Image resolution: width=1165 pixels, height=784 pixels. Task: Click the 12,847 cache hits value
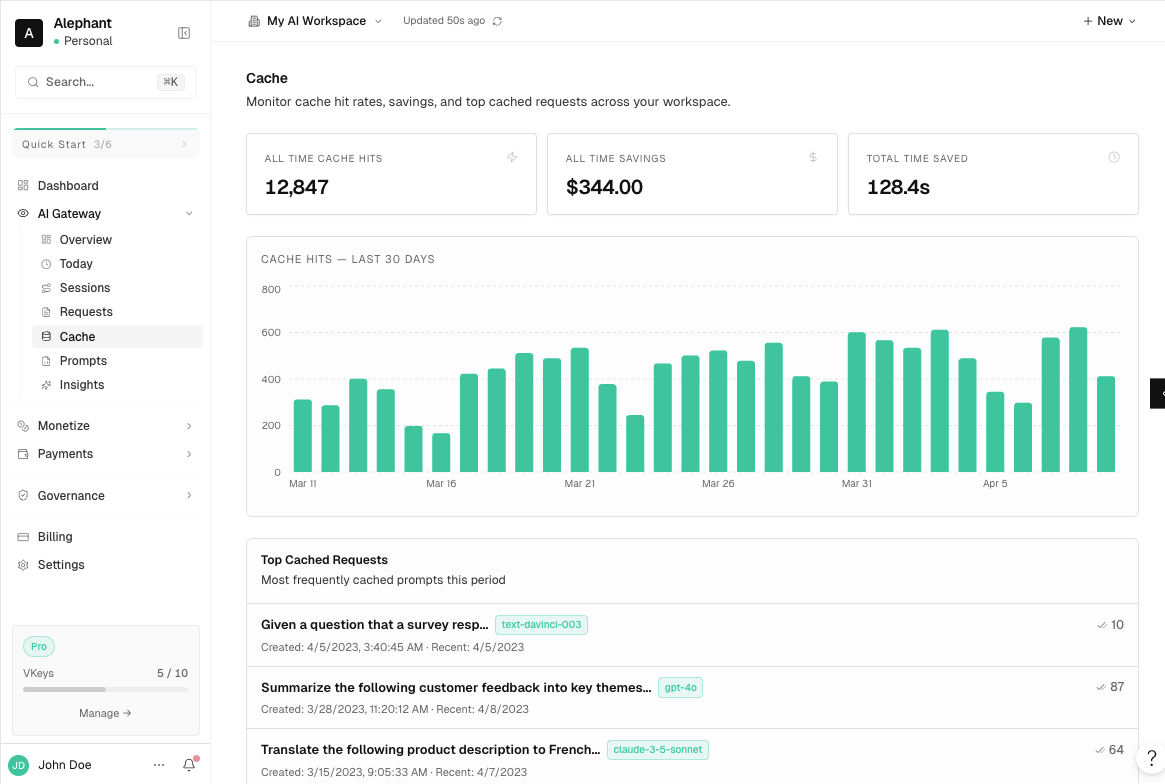tap(297, 187)
